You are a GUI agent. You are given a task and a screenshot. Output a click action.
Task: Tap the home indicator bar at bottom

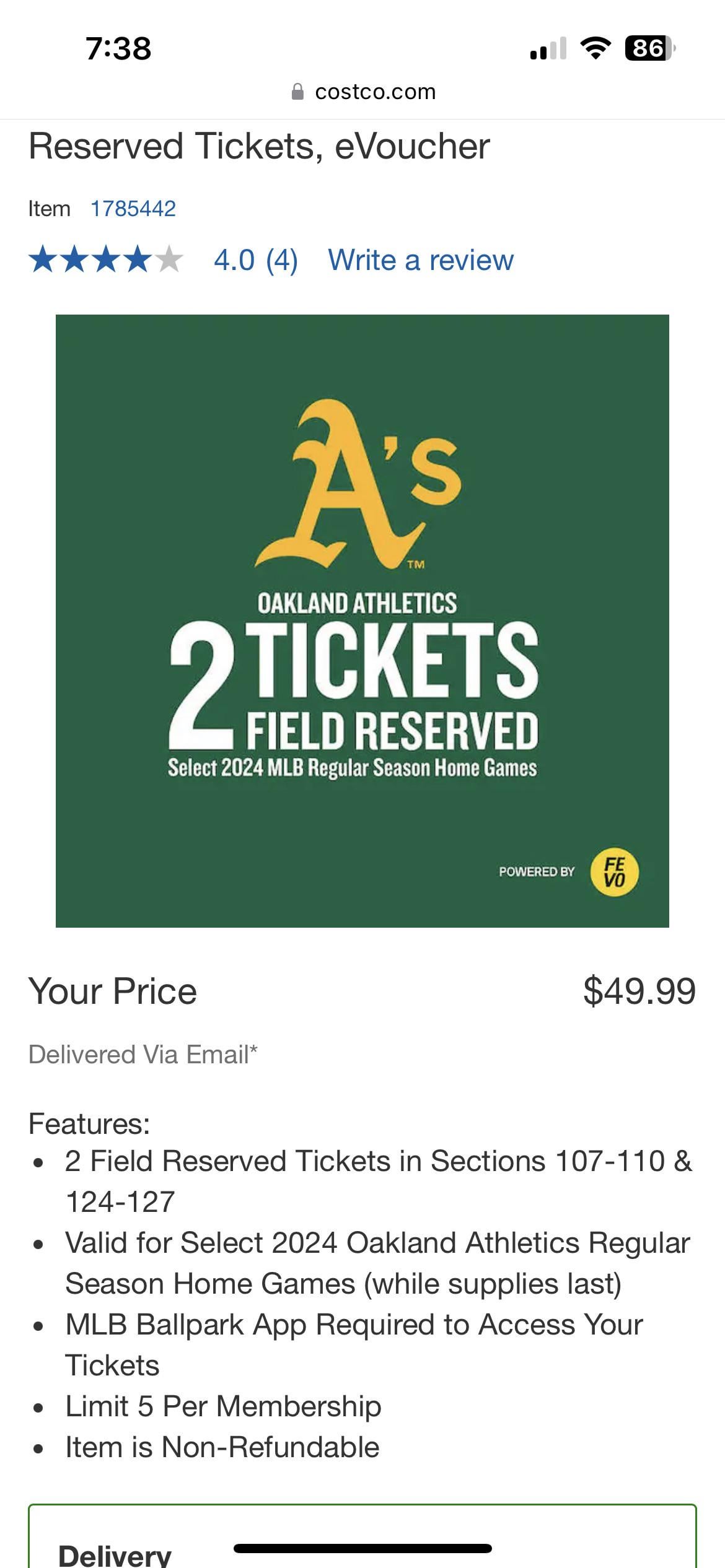coord(362,1548)
